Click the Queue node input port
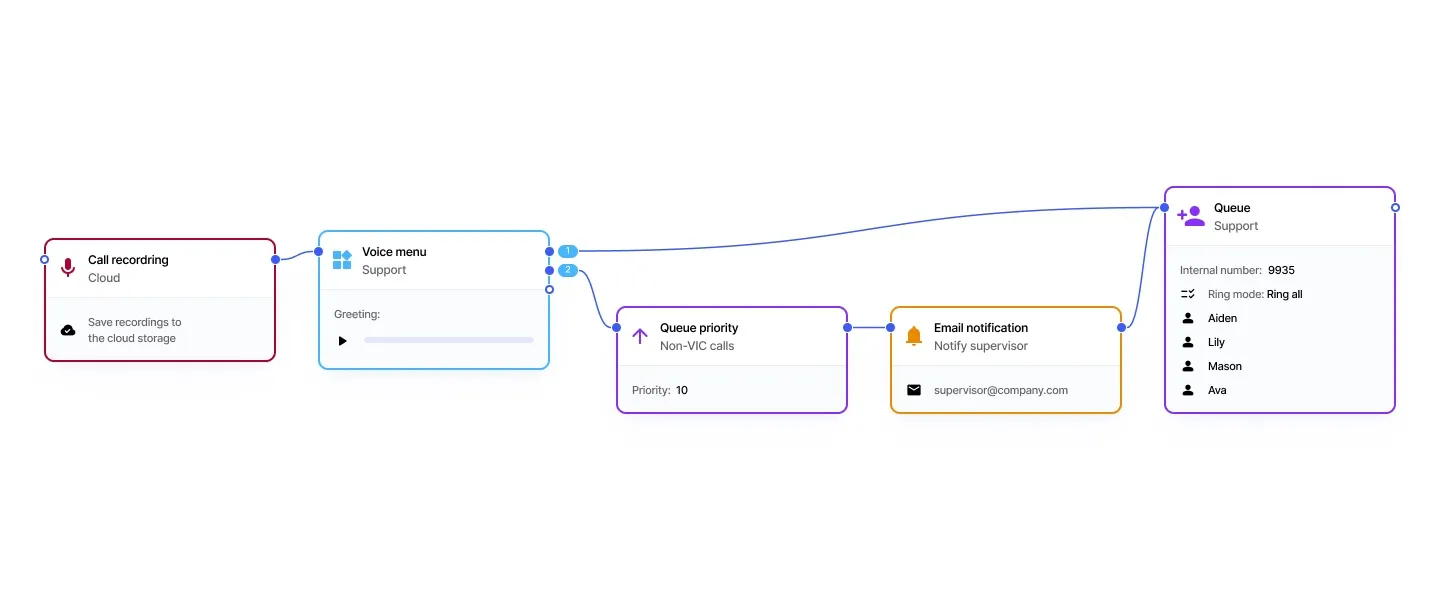Screen dimensions: 1440x600 tap(1165, 207)
